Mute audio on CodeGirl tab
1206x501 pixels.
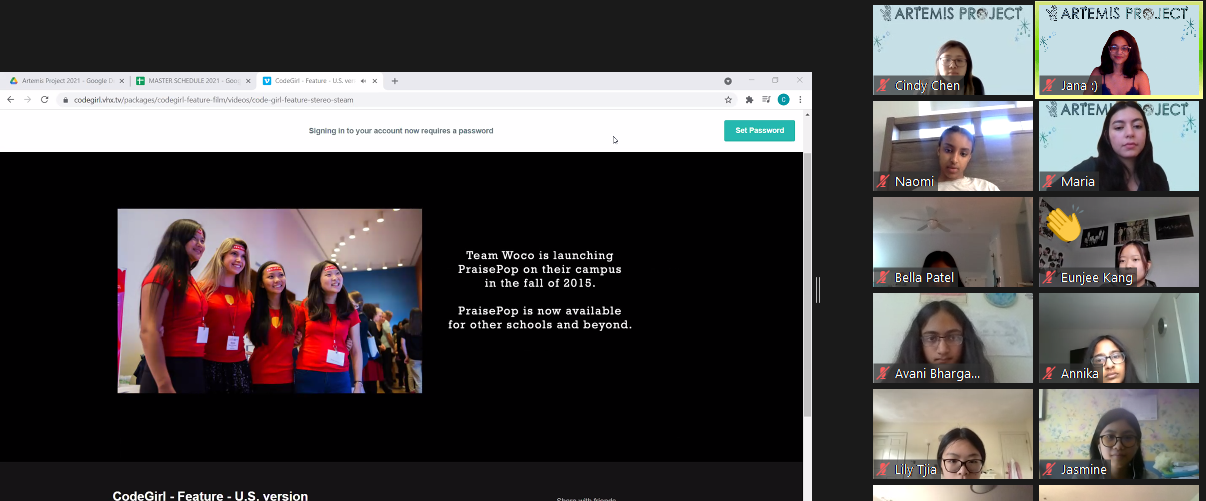[x=363, y=81]
